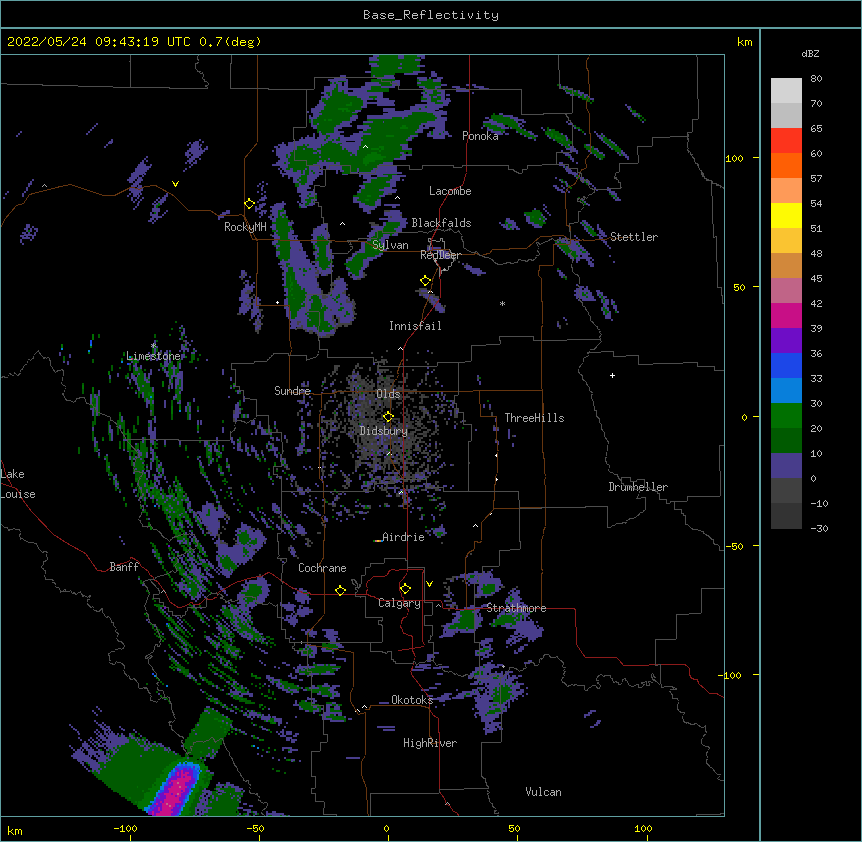Viewport: 862px width, 842px height.
Task: Click the -100 tick on the bottom axis
Action: click(x=126, y=828)
